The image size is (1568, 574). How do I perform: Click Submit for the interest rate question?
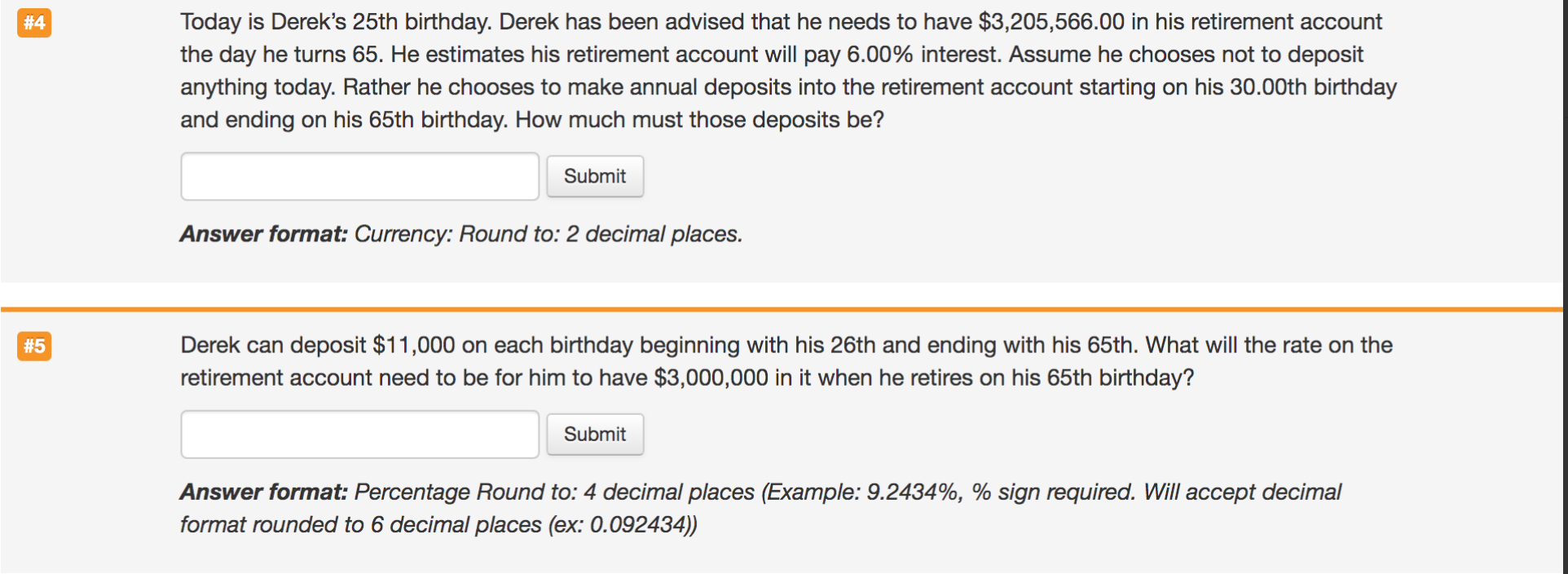(x=594, y=434)
